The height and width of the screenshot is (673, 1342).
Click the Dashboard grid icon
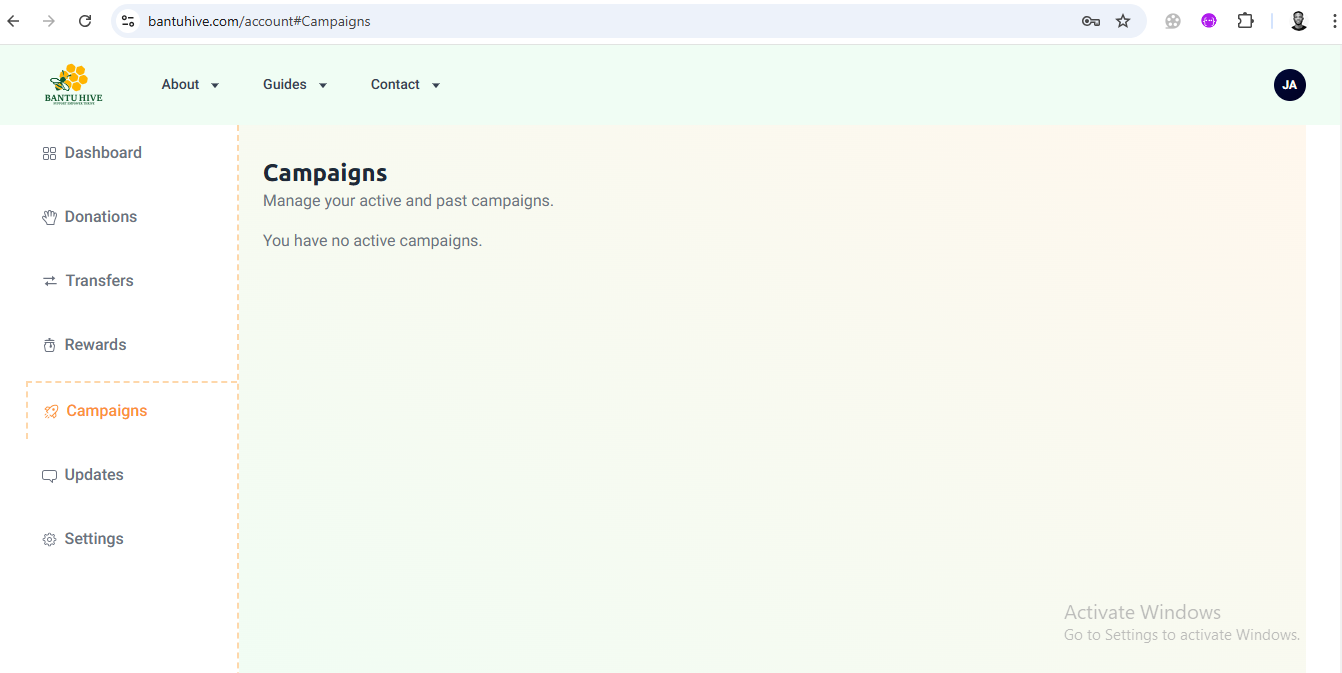(49, 154)
